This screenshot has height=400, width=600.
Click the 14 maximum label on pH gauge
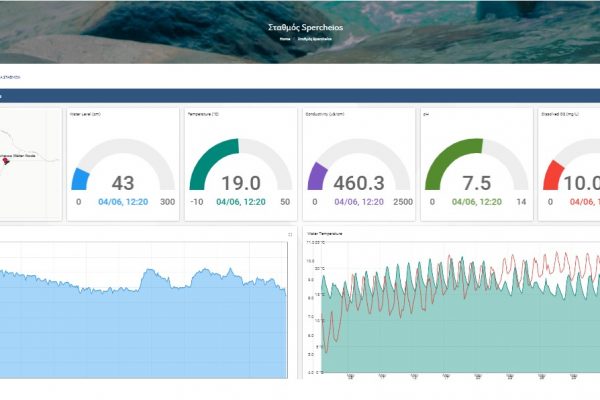point(521,202)
